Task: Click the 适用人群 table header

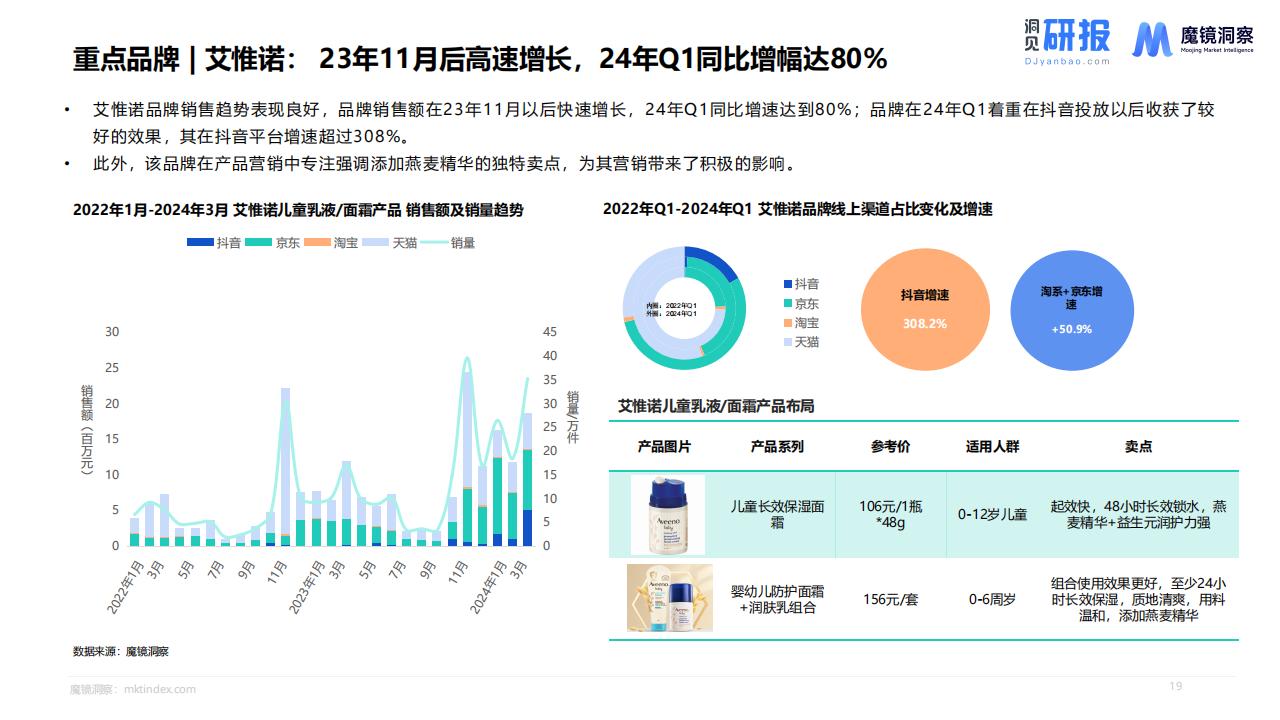Action: tap(992, 446)
